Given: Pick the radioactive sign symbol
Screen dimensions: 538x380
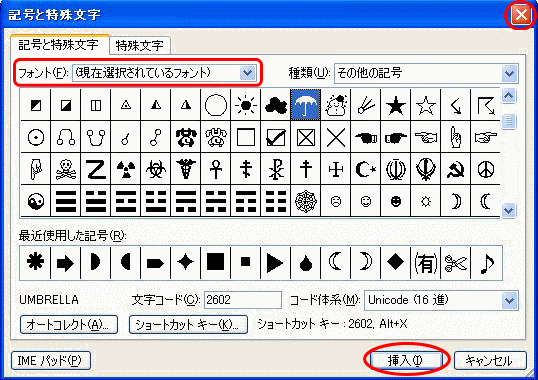Looking at the screenshot, I should coord(126,169).
